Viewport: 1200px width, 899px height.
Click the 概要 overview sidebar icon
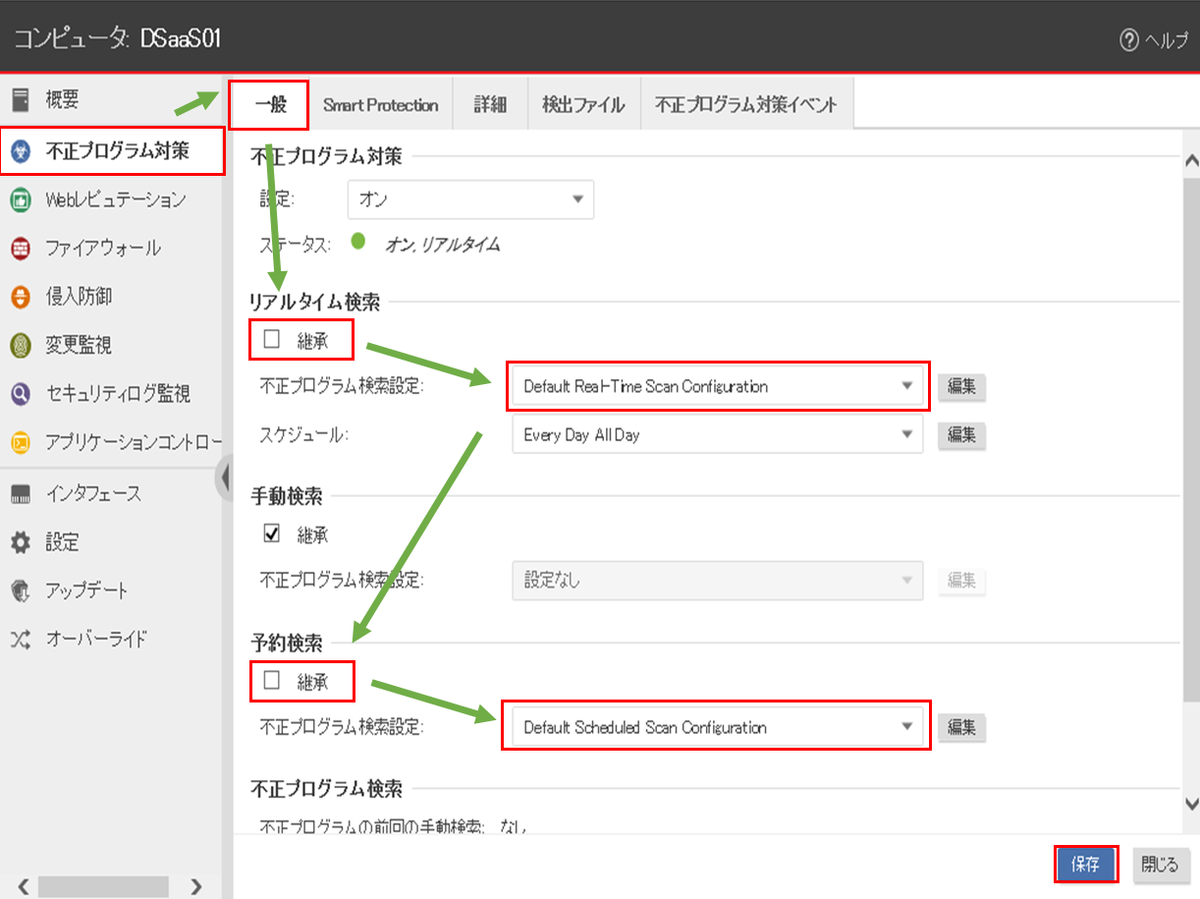20,99
